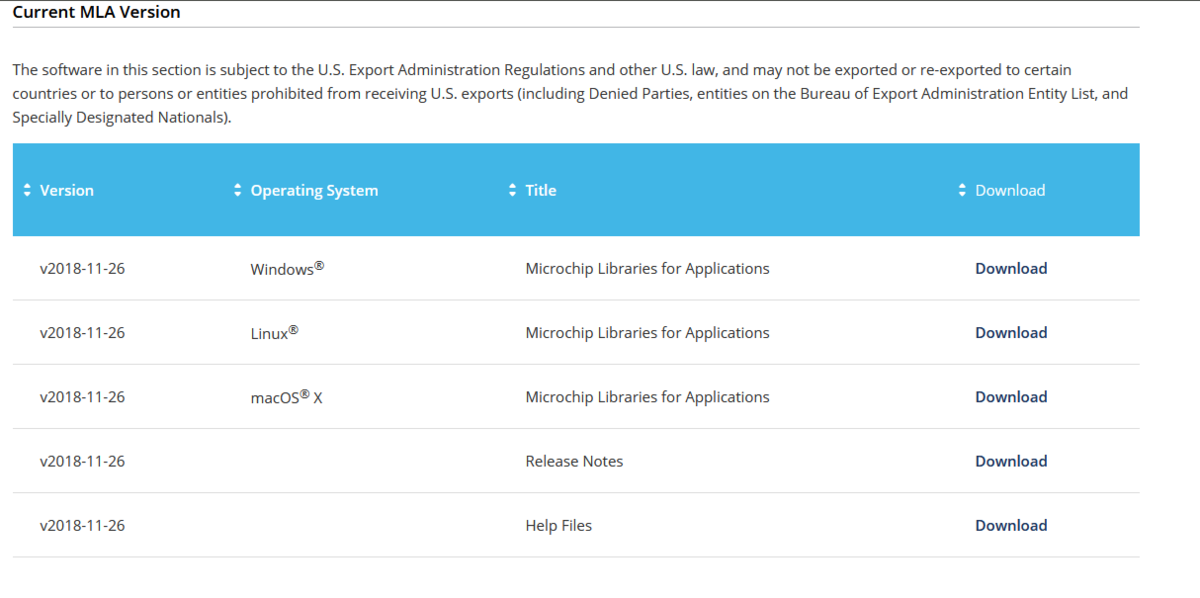1200x598 pixels.
Task: Select the macOS X operating system cell
Action: coord(286,396)
